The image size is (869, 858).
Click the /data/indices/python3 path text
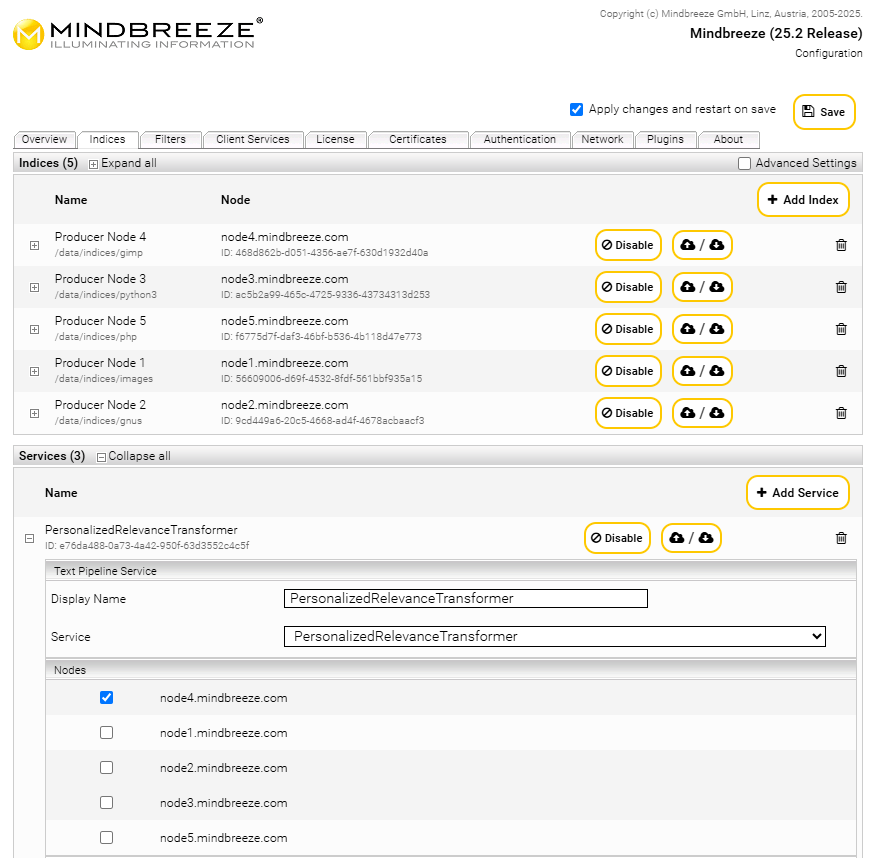pyautogui.click(x=106, y=295)
